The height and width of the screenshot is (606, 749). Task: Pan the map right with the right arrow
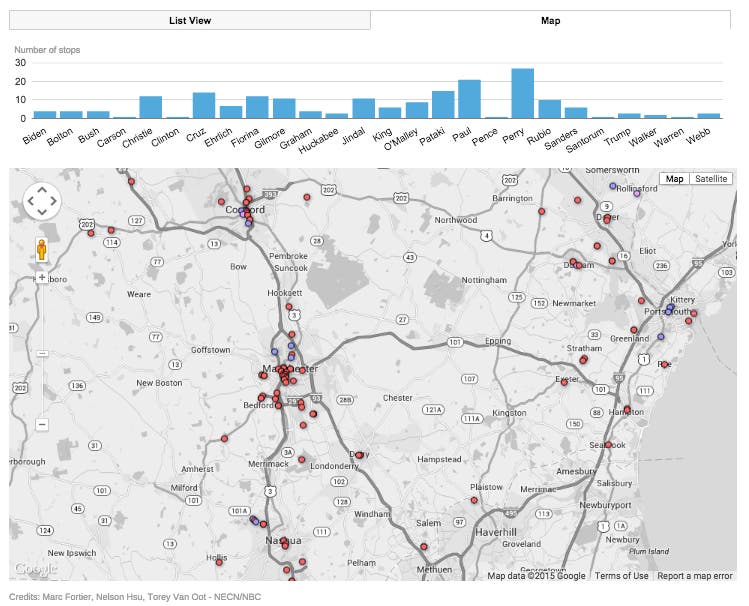(55, 201)
